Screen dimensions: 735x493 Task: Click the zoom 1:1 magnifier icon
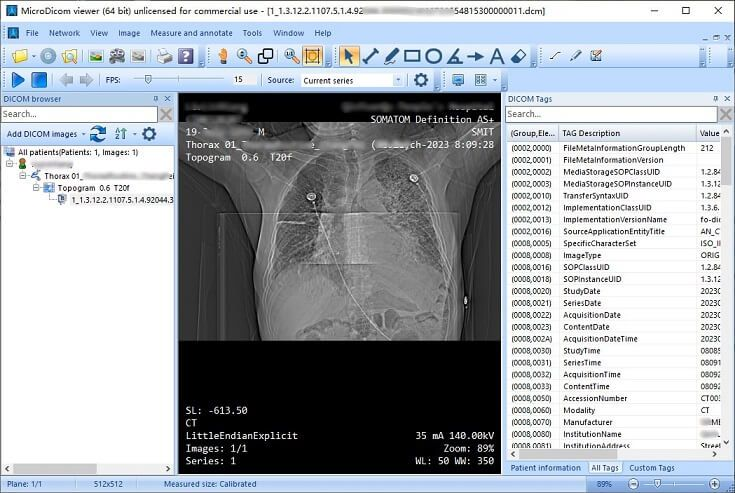[x=292, y=56]
